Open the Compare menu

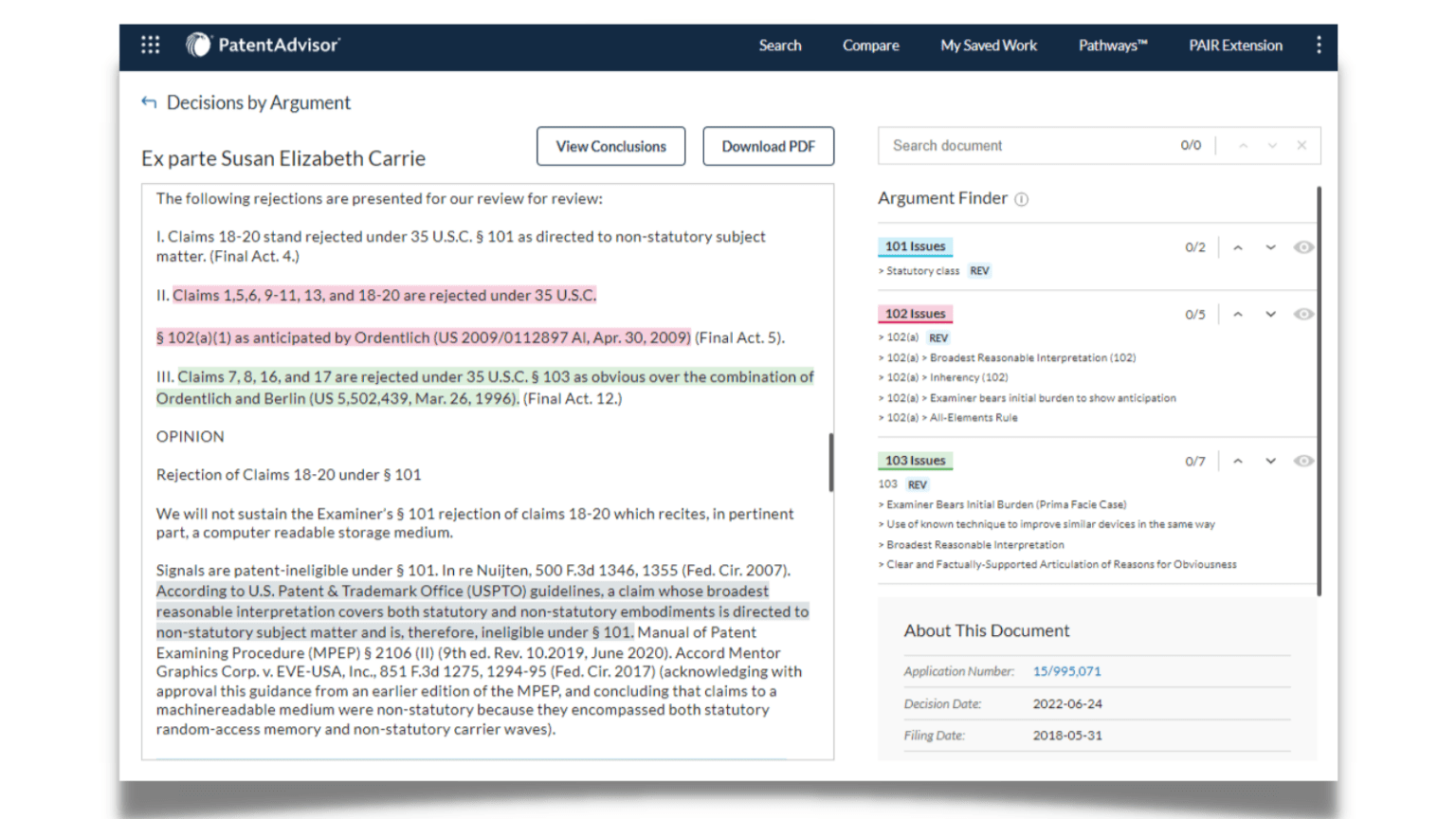(x=874, y=45)
